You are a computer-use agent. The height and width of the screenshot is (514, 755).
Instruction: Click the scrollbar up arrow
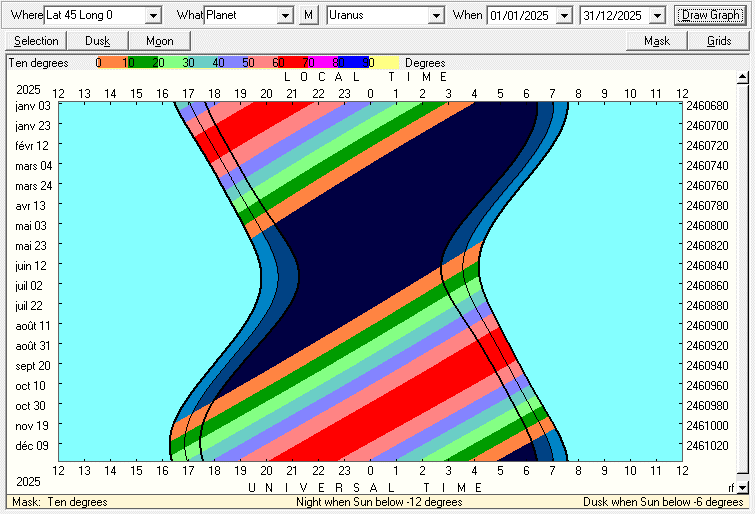tap(742, 77)
